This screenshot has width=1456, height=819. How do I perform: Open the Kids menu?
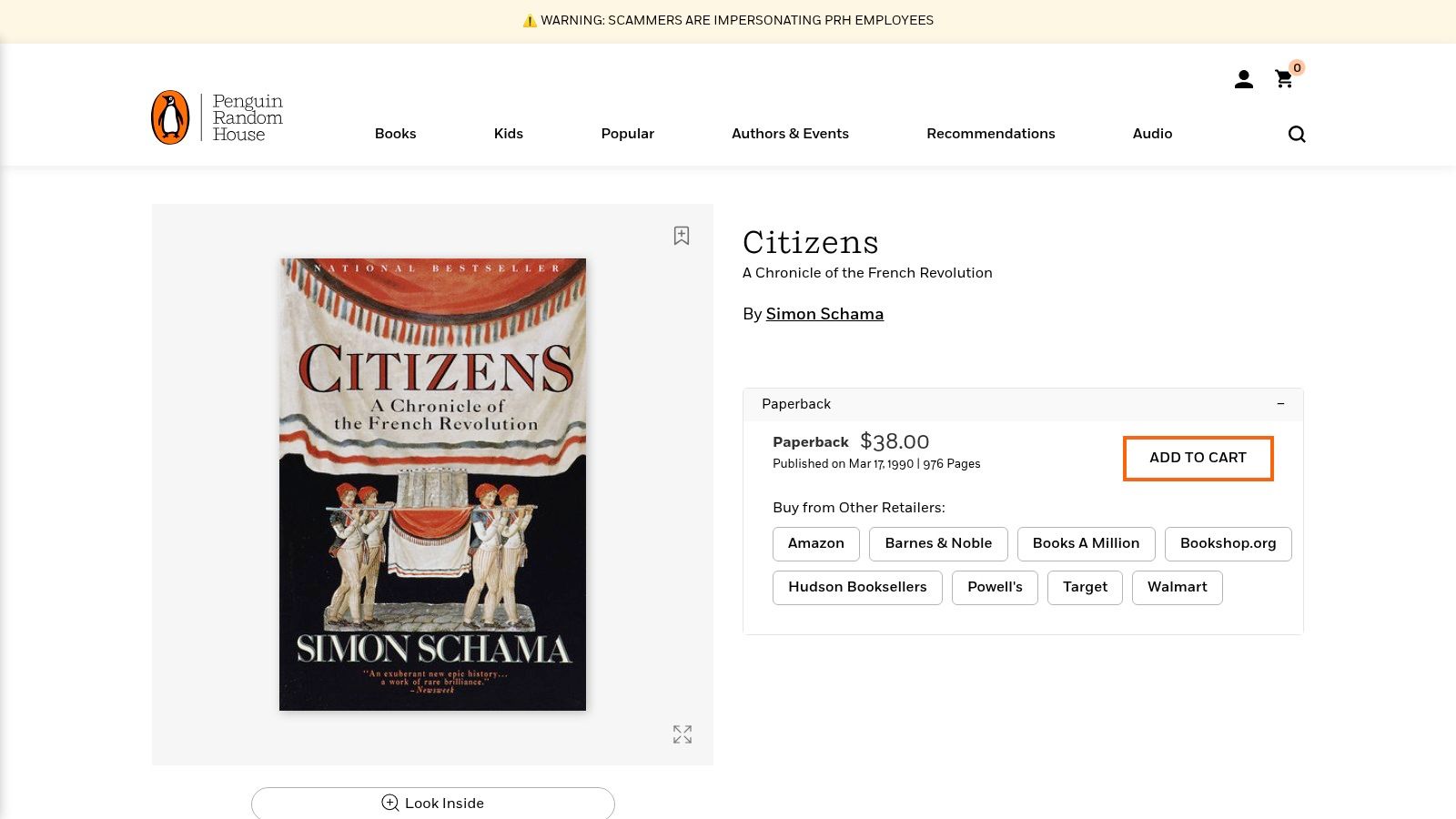click(509, 134)
